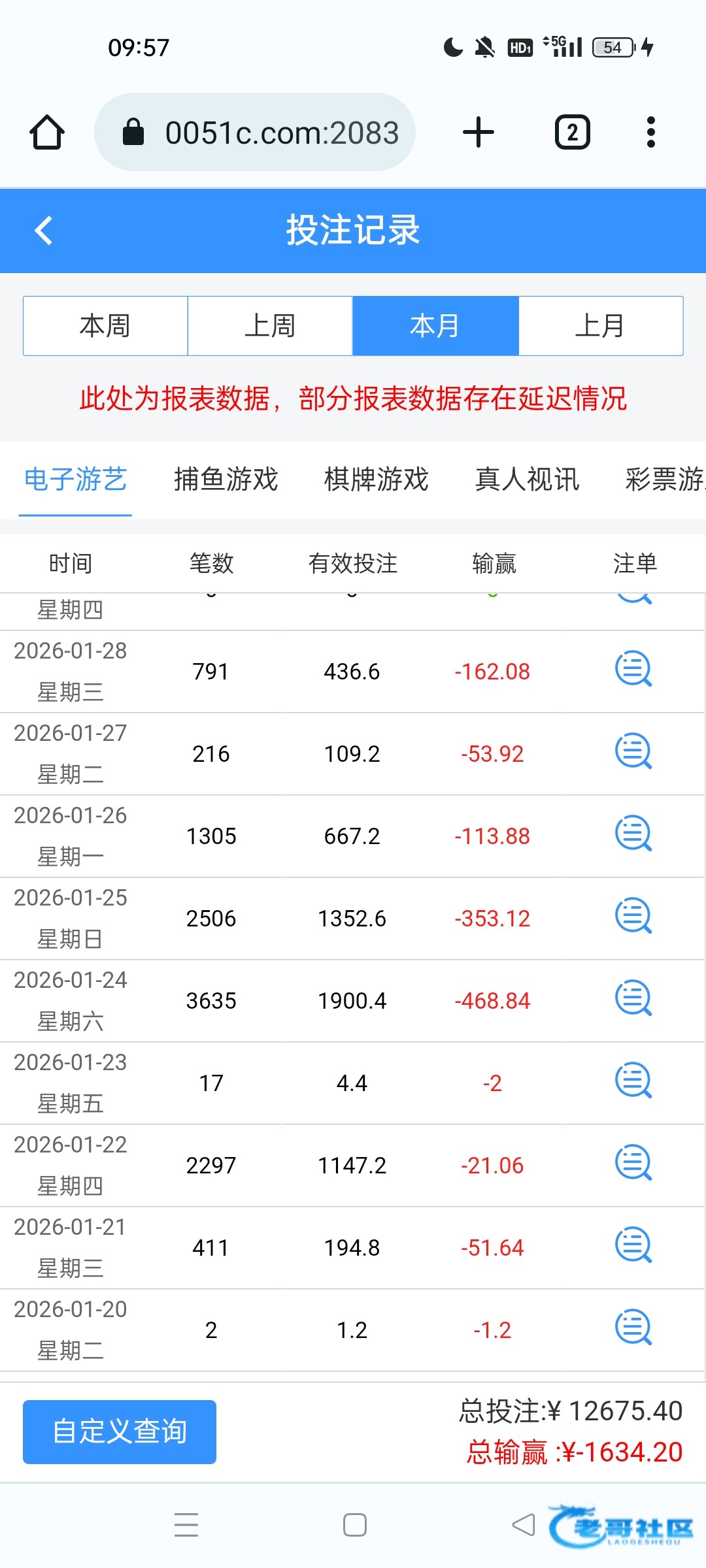
Task: Tap the Android recent apps menu button
Action: point(186,1525)
